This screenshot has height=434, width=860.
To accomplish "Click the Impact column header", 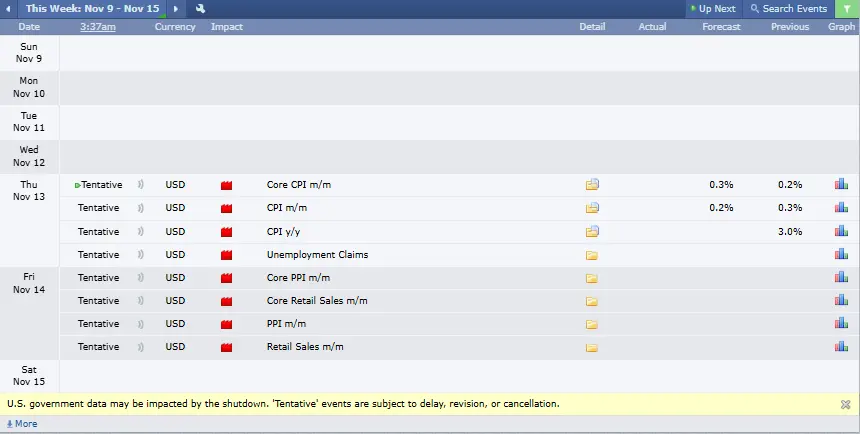I will [227, 26].
